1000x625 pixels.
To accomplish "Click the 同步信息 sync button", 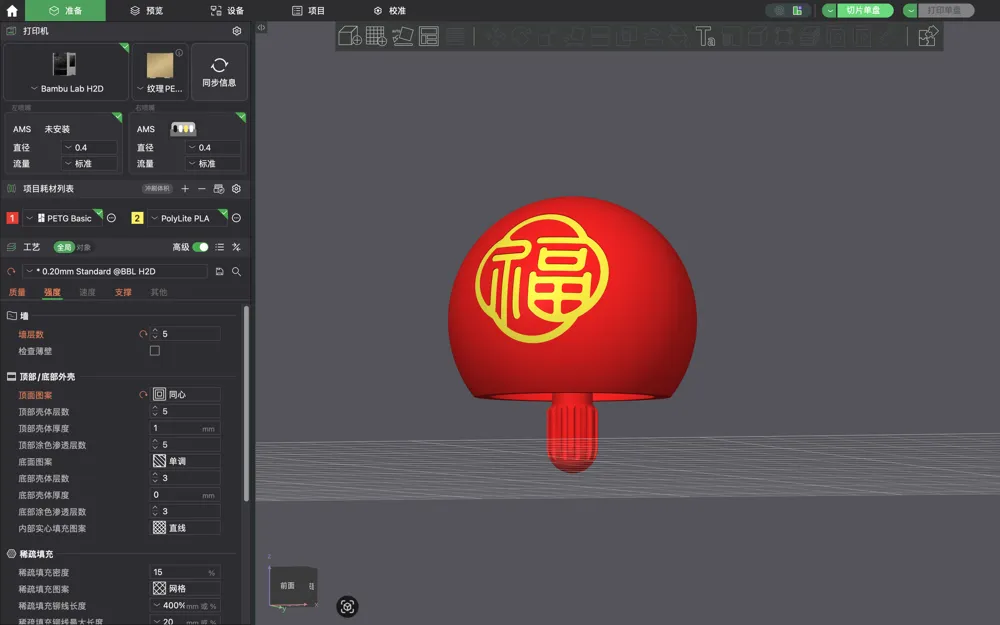I will click(219, 71).
